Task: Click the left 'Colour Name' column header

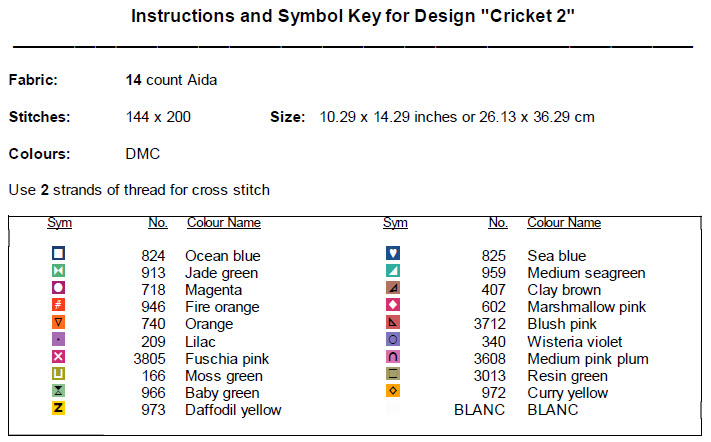Action: [x=223, y=223]
